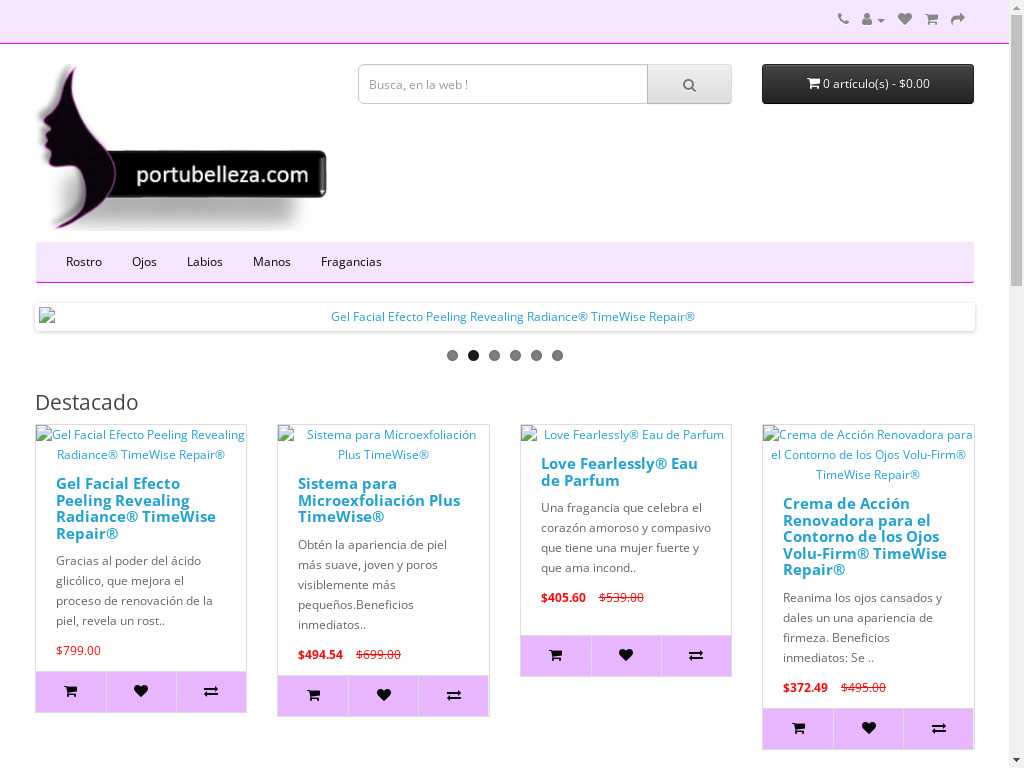Select the third slideshow pagination dot
The image size is (1024, 768).
[494, 355]
